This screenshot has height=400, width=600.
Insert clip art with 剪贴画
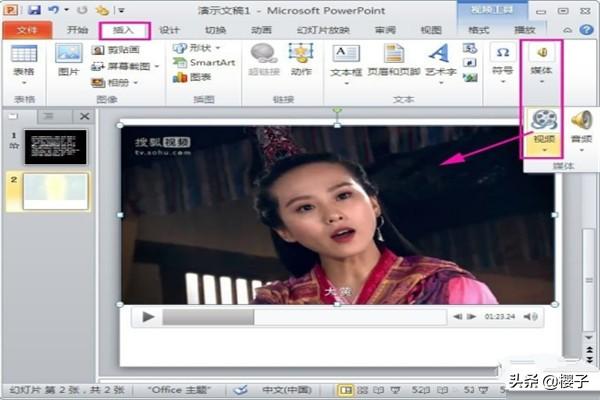[x=116, y=50]
